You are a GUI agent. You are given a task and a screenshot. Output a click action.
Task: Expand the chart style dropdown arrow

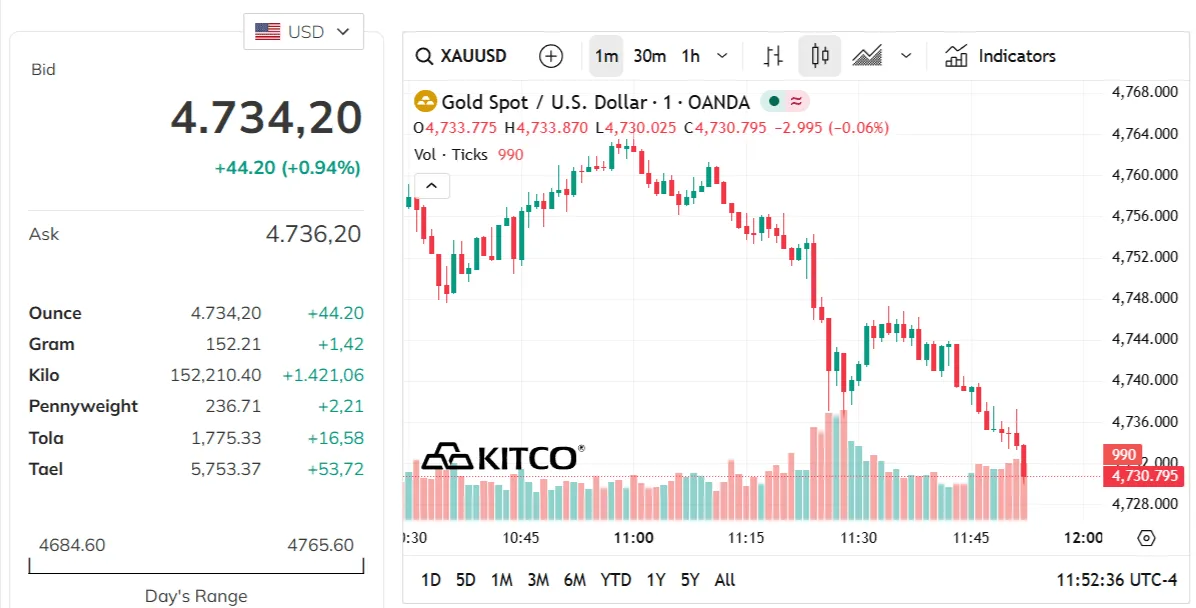click(x=906, y=56)
